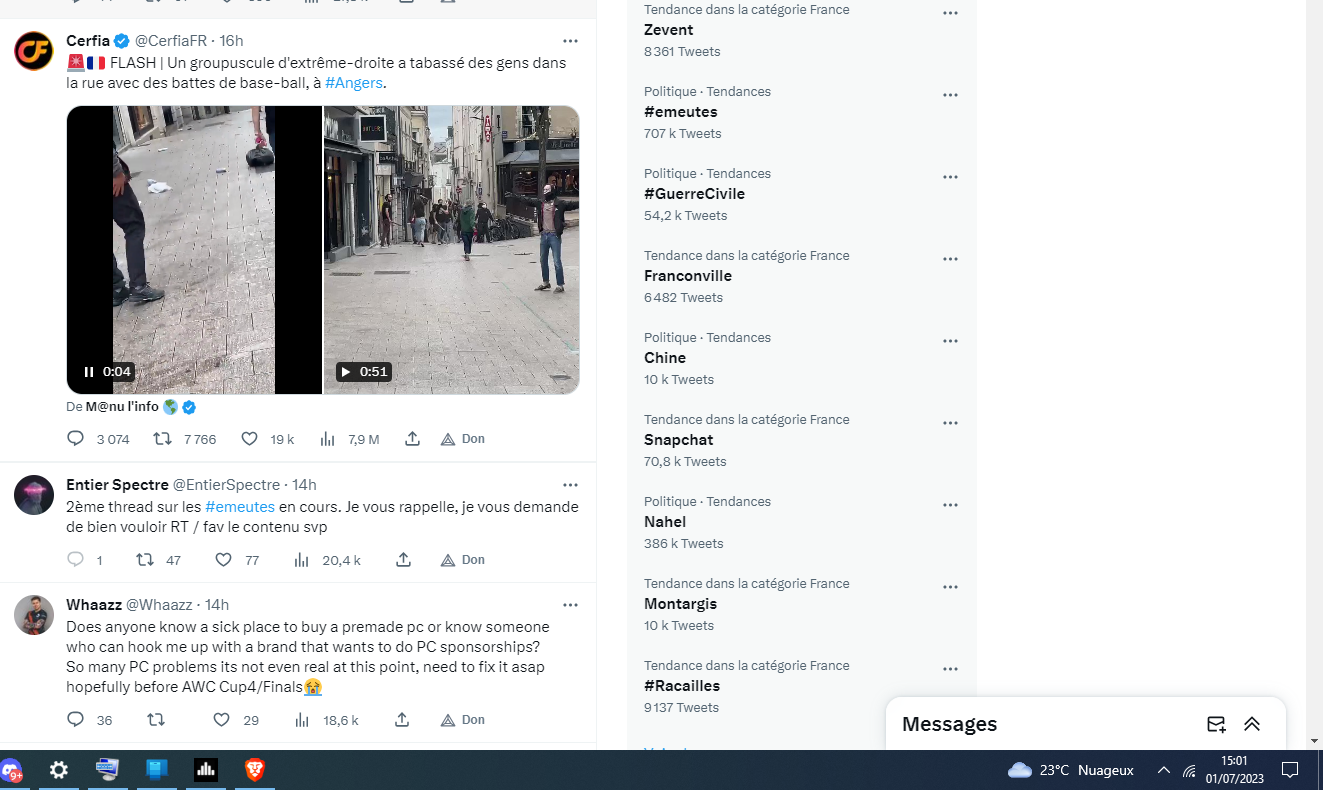Open more options for the Franconville trend
Viewport: 1323px width, 790px height.
[950, 259]
